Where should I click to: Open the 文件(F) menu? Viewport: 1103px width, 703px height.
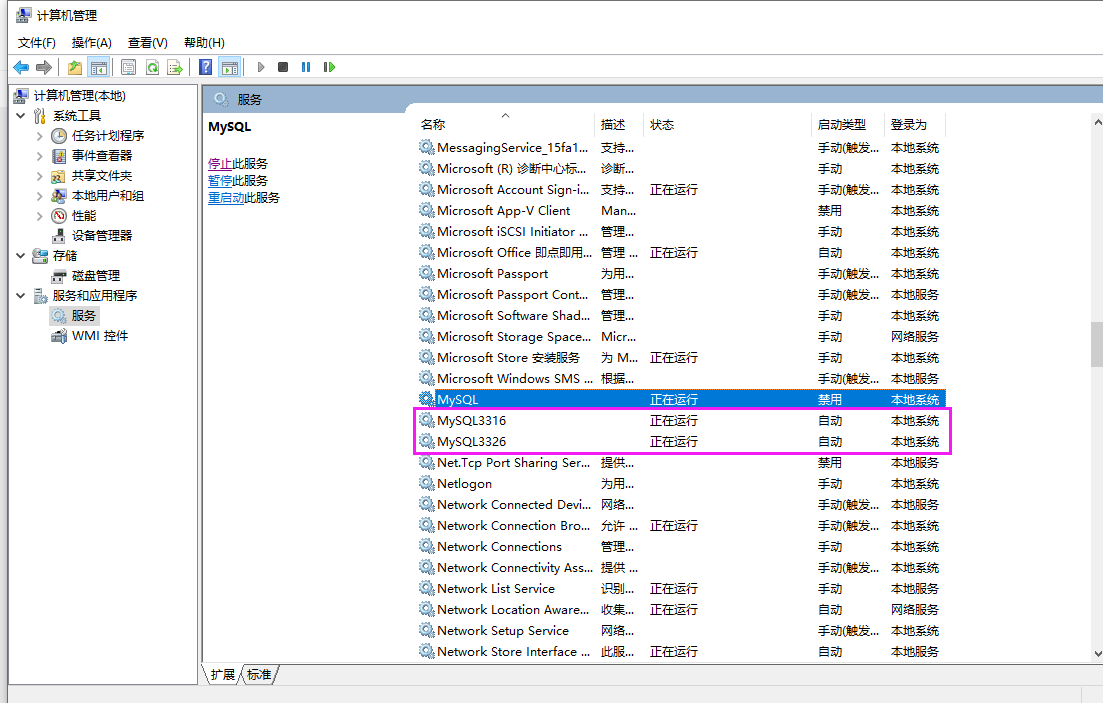37,43
